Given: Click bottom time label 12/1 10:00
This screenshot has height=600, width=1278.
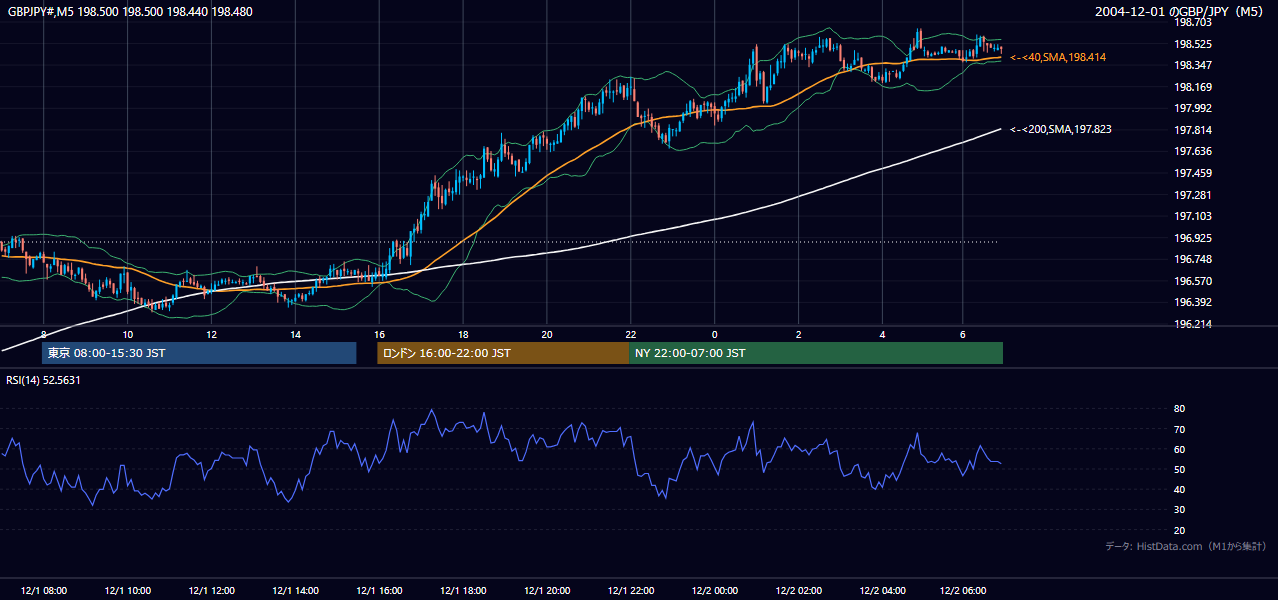Looking at the screenshot, I should coord(127,591).
